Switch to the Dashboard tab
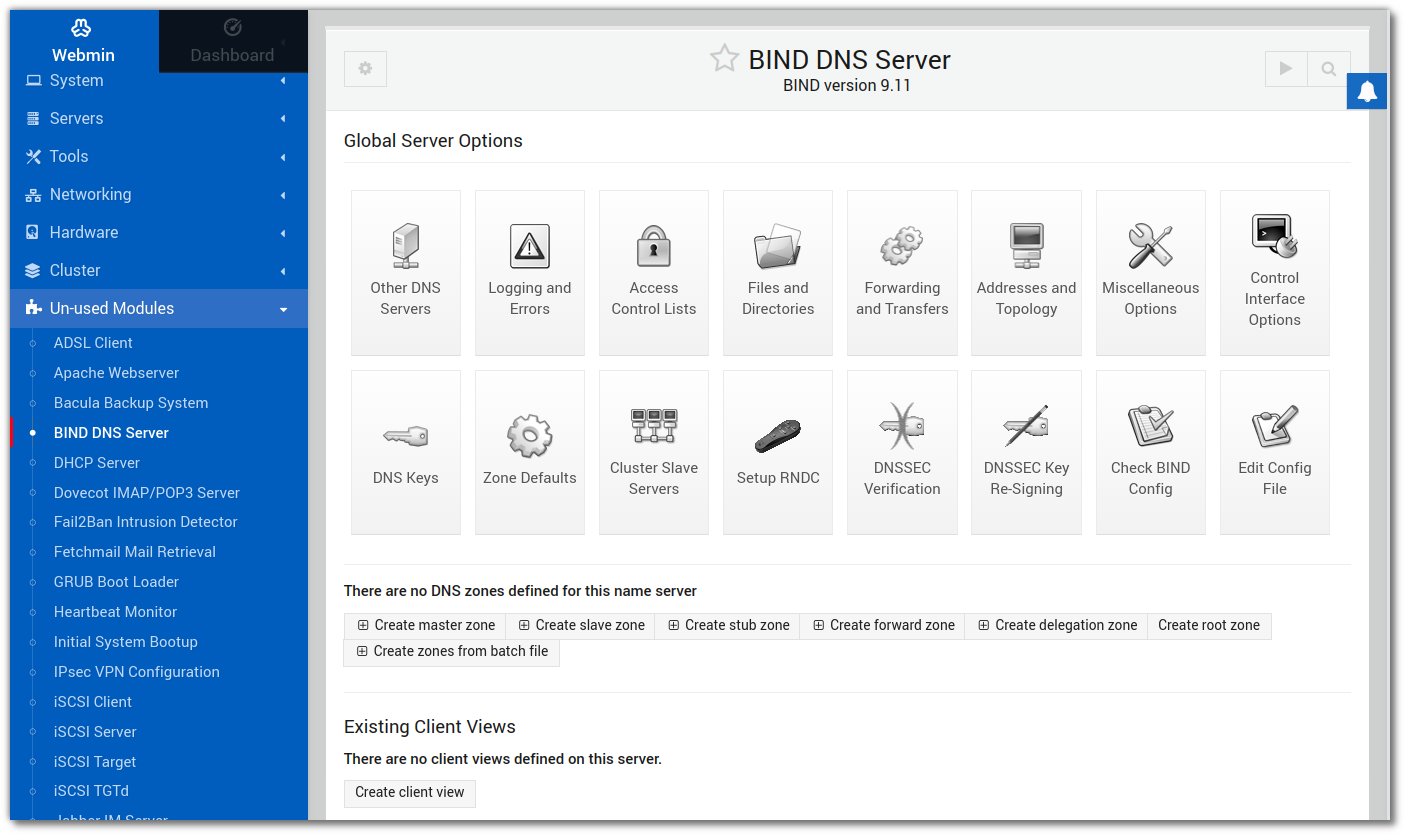This screenshot has width=1406, height=836. click(233, 41)
